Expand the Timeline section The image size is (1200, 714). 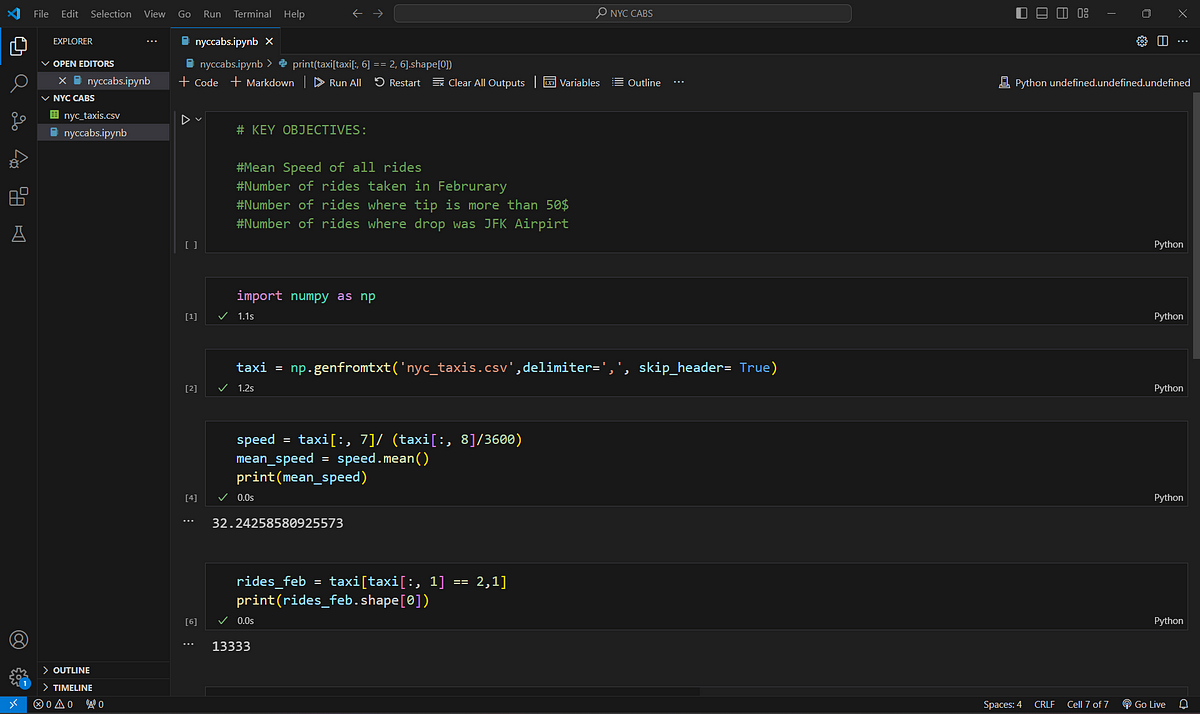[72, 688]
